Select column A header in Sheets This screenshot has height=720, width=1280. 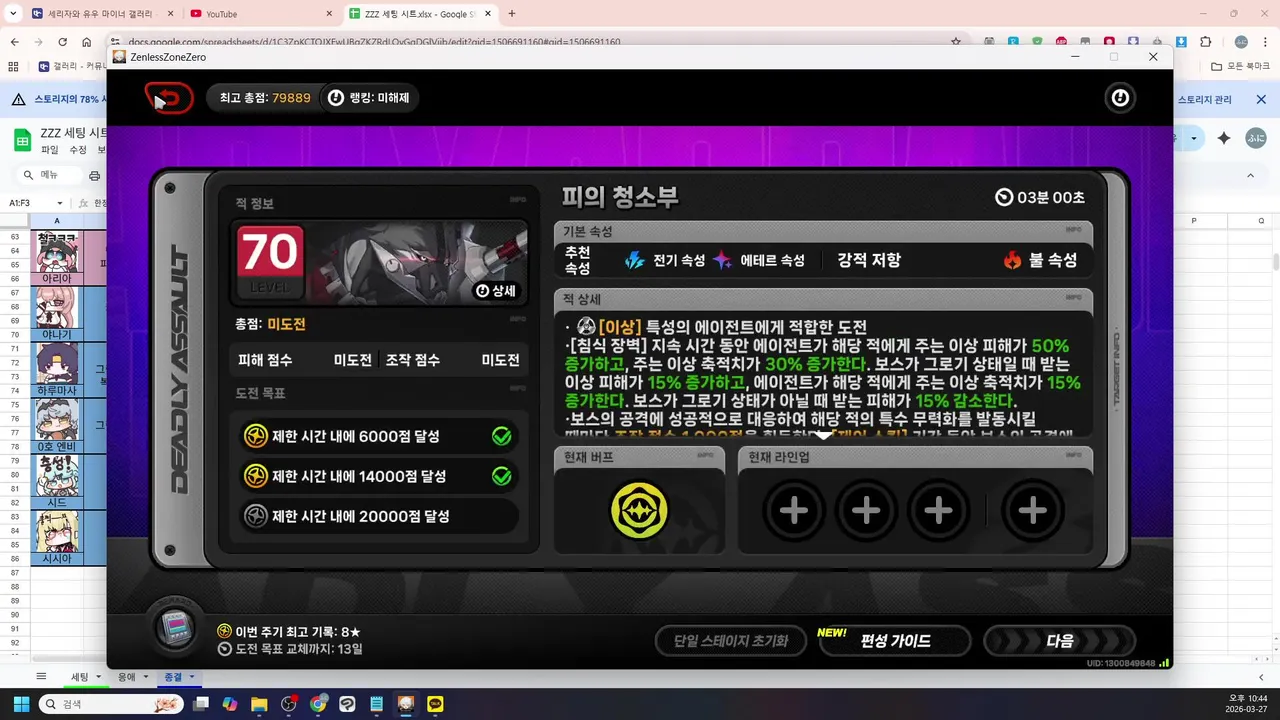56,221
